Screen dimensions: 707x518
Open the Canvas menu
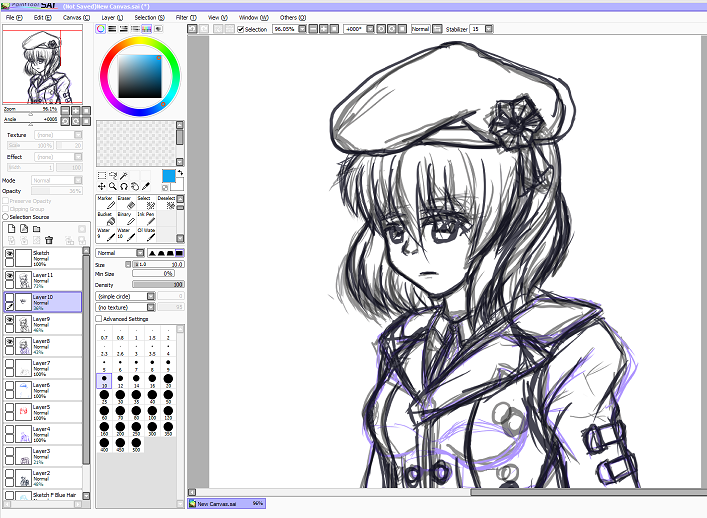tap(73, 17)
